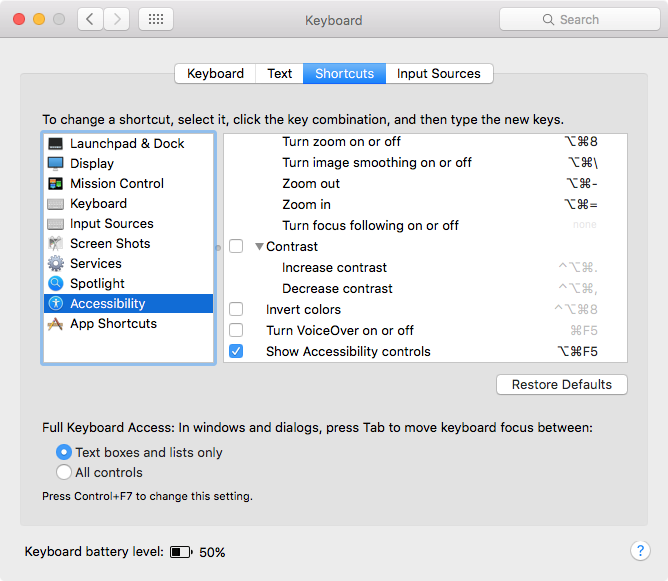Switch to the Keyboard tab

pos(215,74)
